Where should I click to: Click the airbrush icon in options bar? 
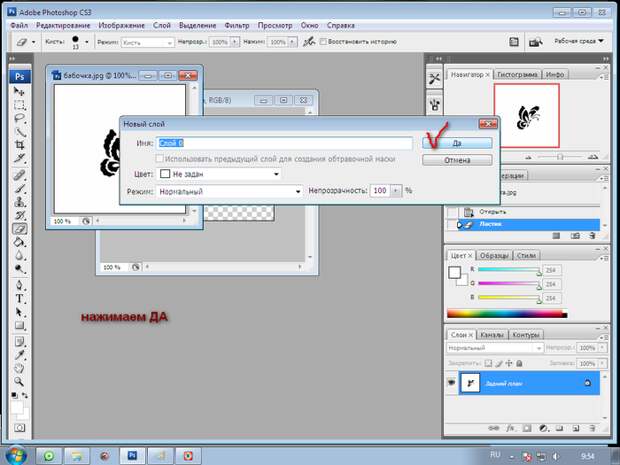308,42
